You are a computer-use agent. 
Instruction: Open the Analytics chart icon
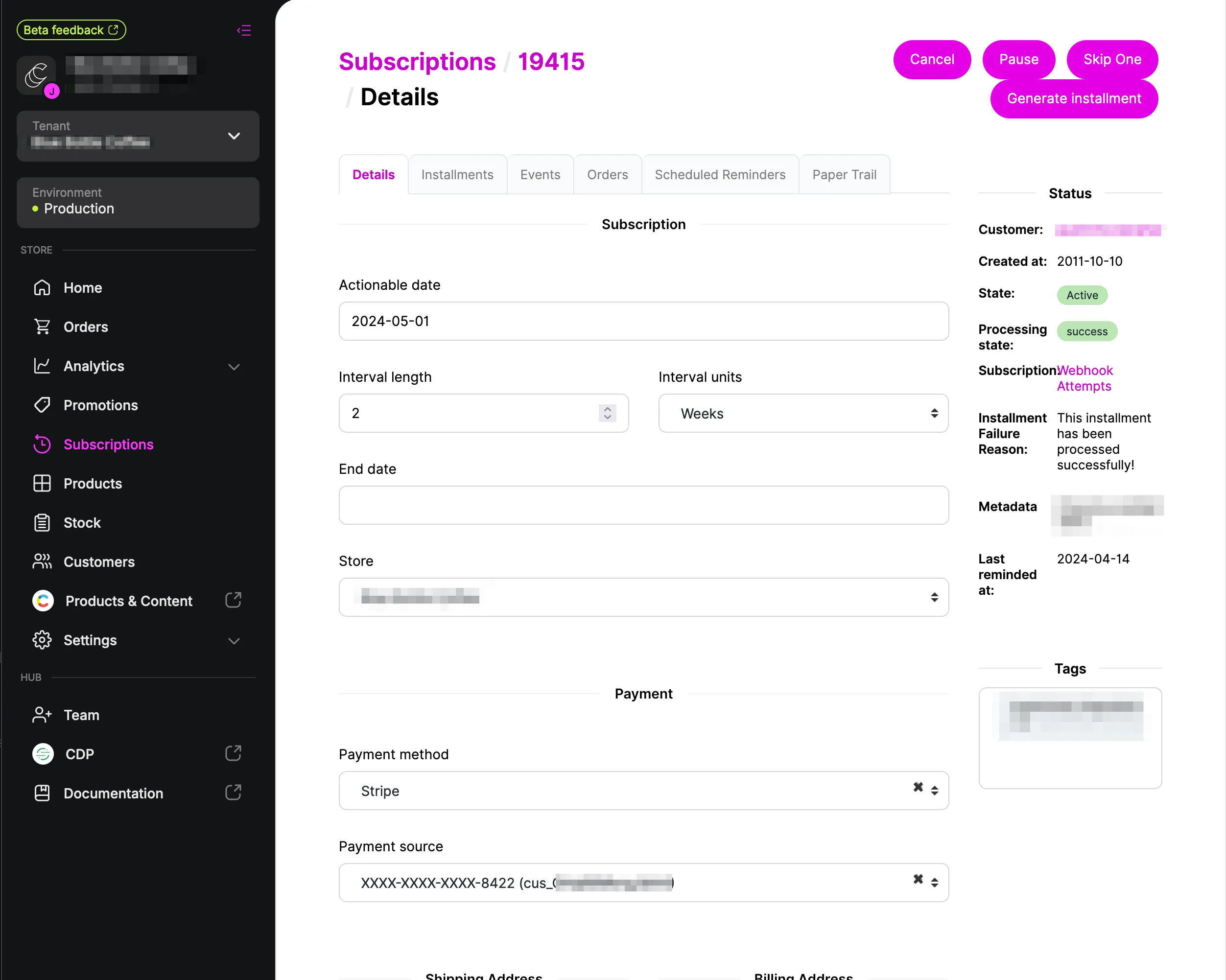[x=42, y=366]
